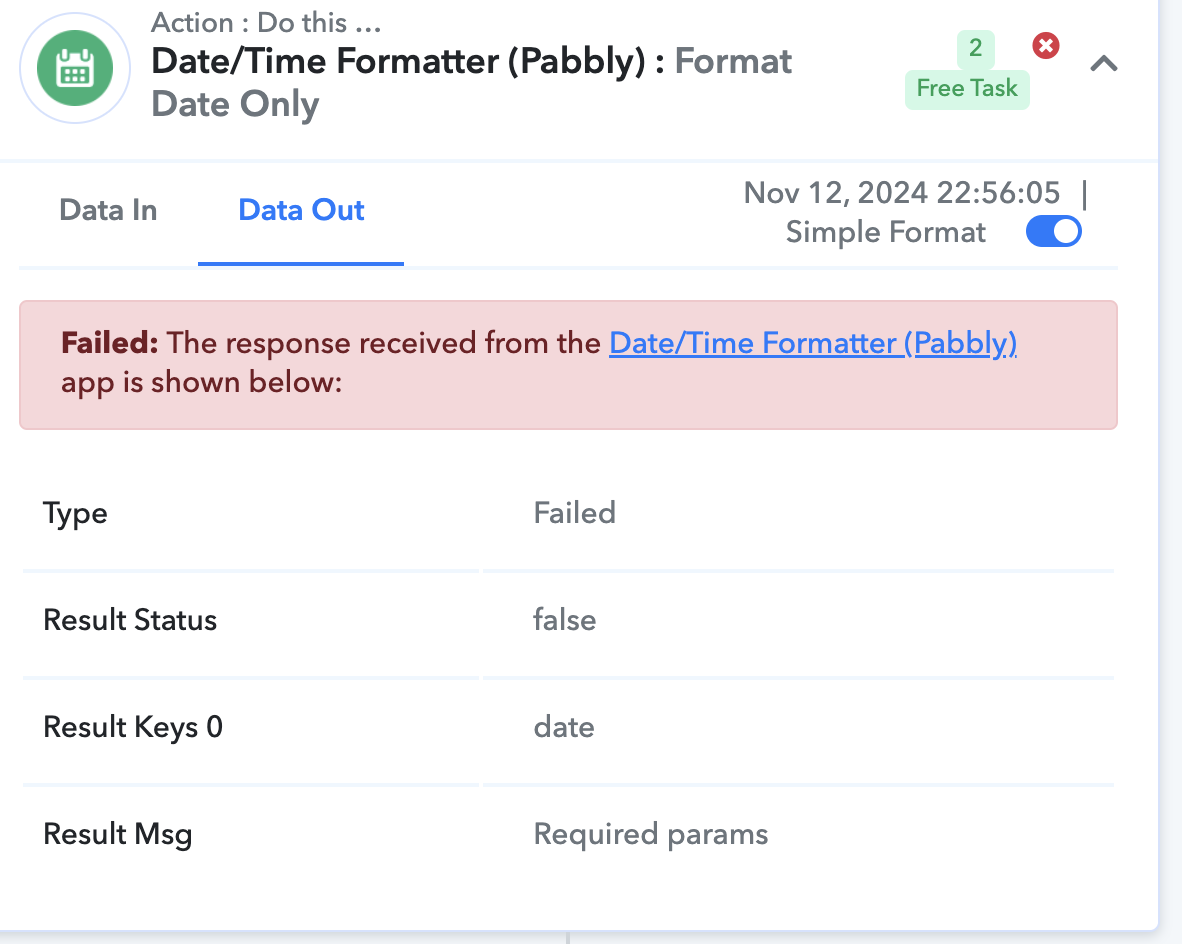Select the Type row label
The image size is (1182, 944).
click(x=75, y=513)
